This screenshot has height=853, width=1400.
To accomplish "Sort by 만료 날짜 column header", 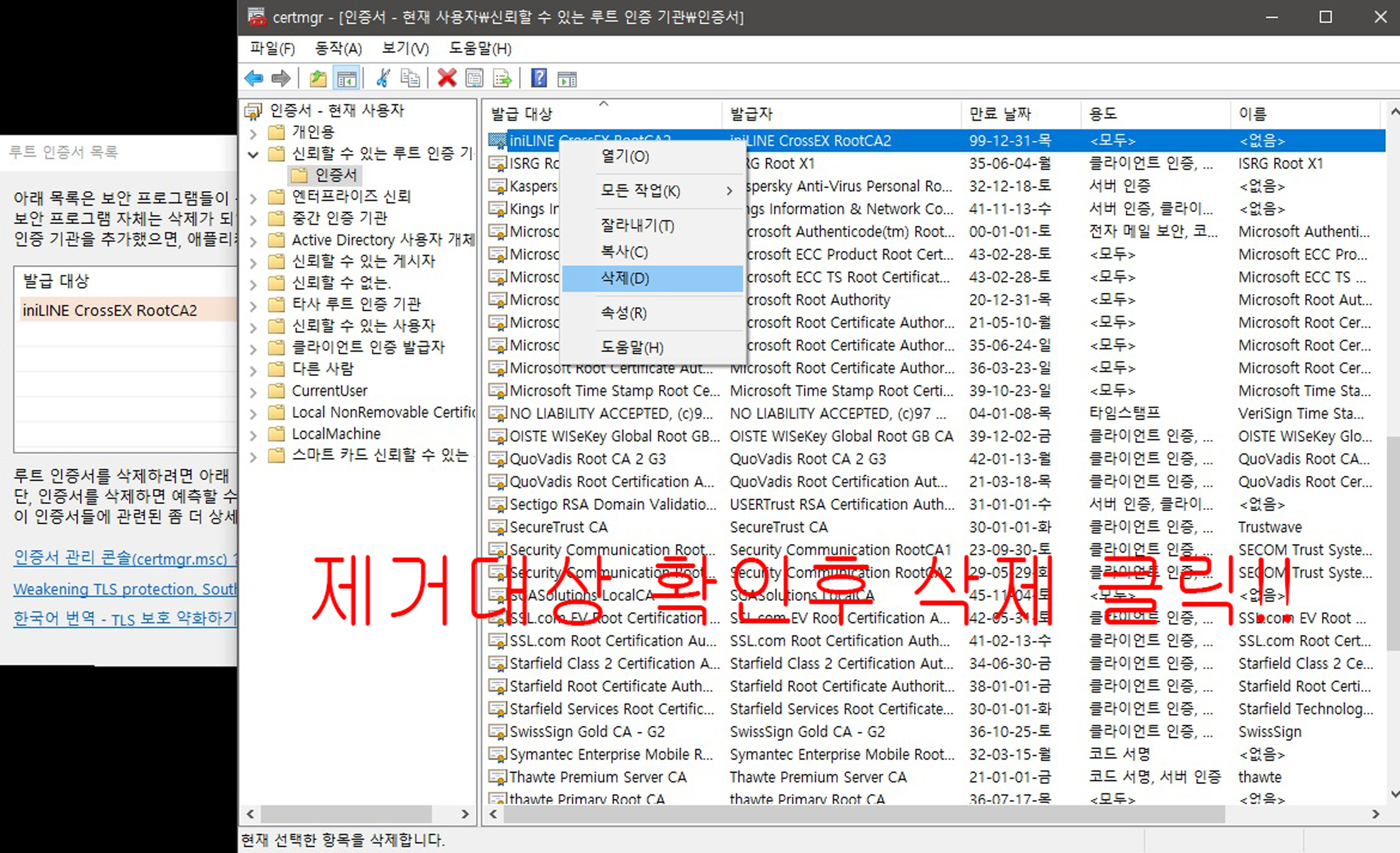I will 1000,113.
